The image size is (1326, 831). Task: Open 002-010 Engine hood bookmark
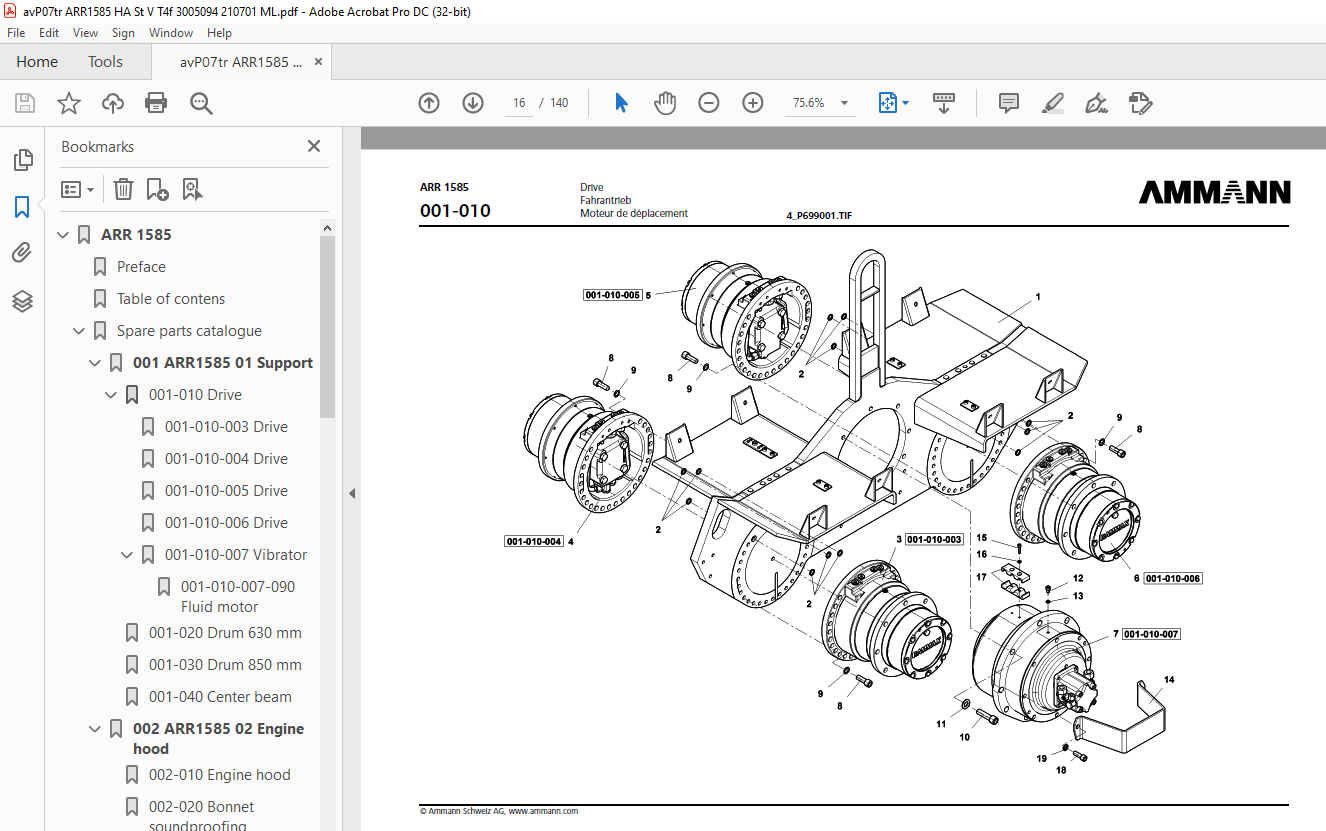point(219,775)
